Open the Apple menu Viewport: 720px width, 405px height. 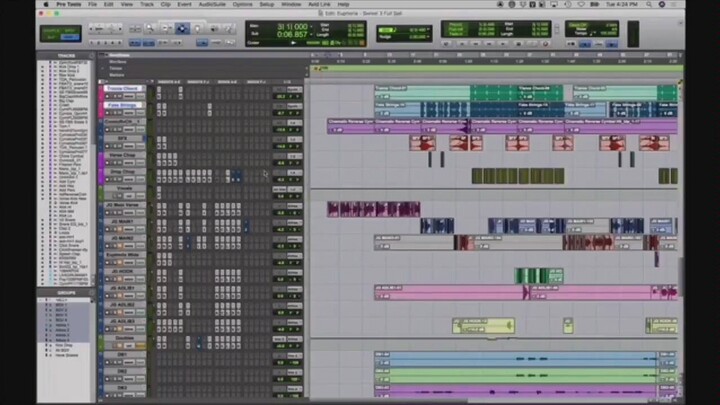point(46,4)
